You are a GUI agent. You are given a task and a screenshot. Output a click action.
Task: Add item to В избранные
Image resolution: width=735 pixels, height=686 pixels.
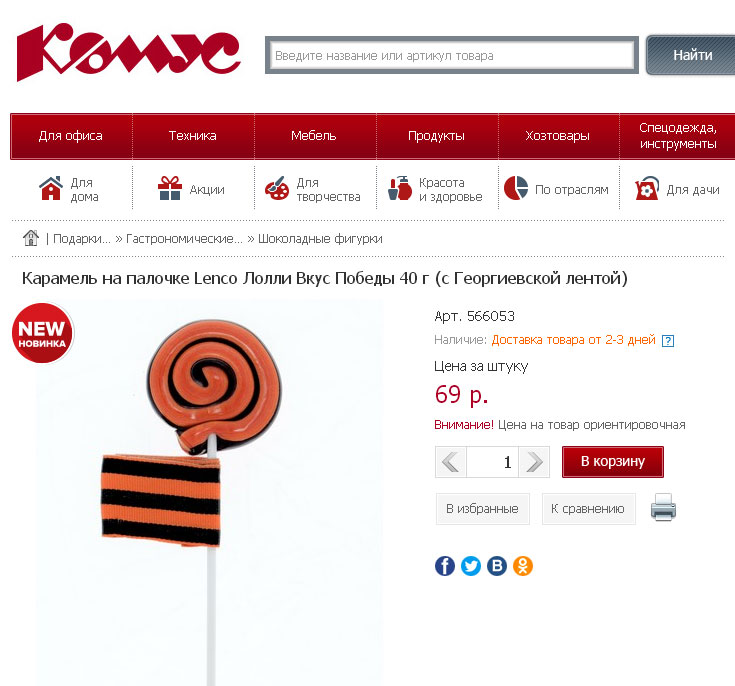point(482,508)
